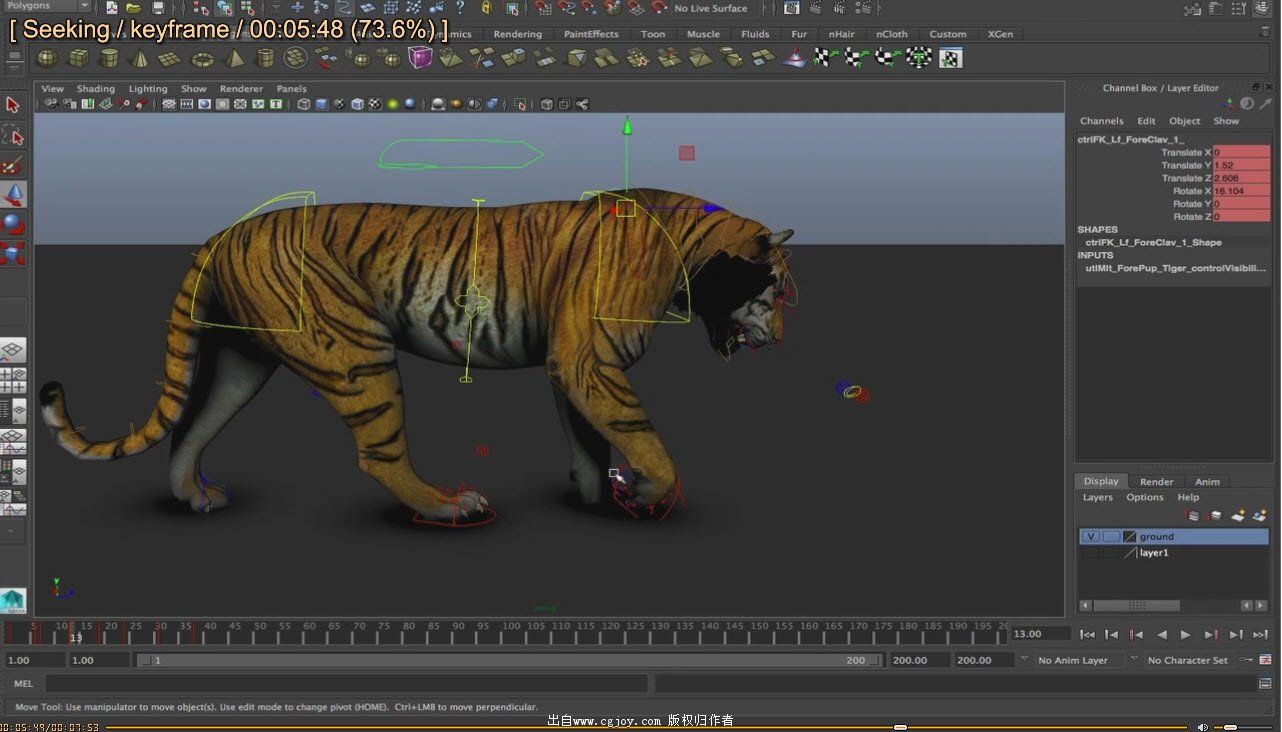Switch to the Render layer tab
Screen dimensions: 1282x732
[1156, 481]
